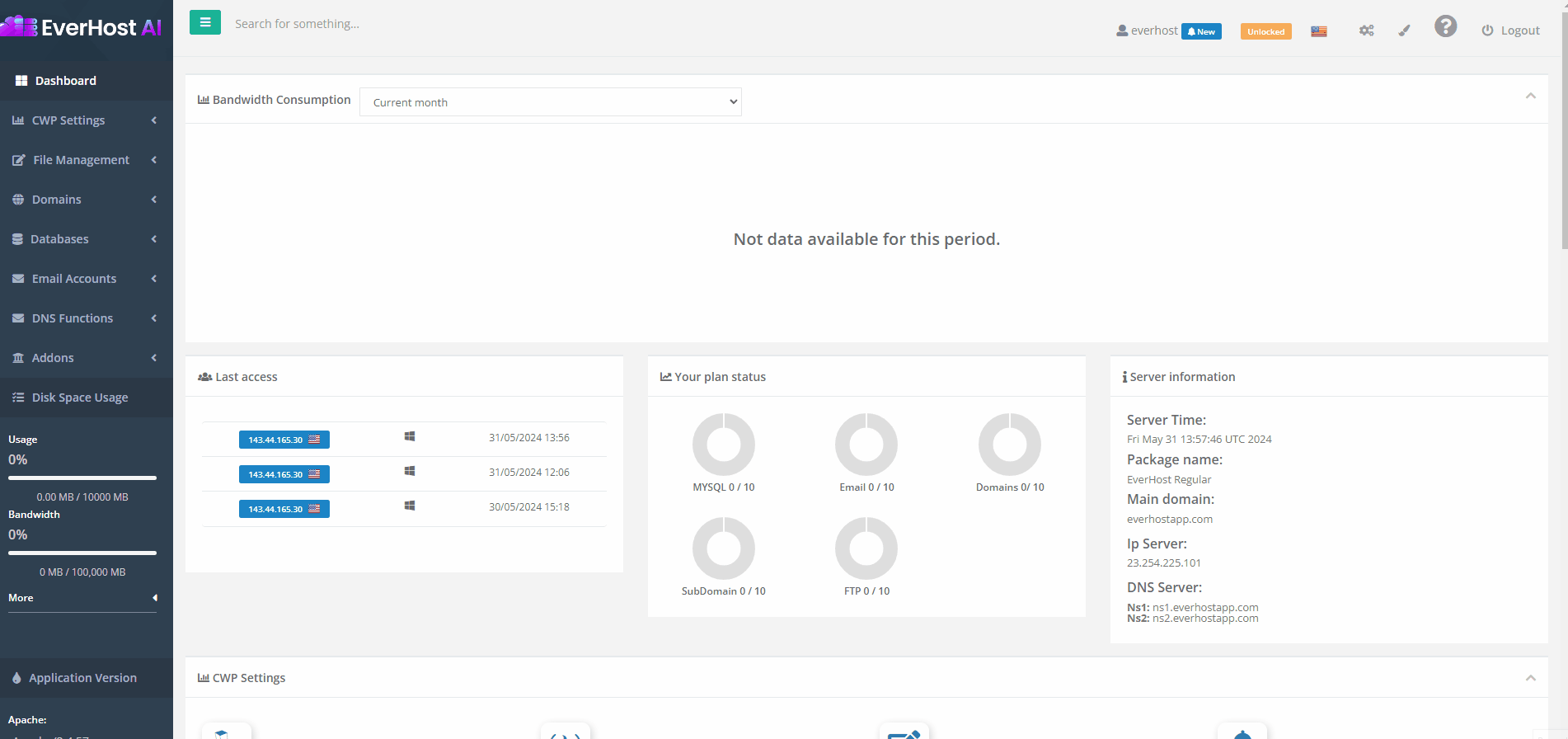Select the server IP 23.254.225.101
Image resolution: width=1568 pixels, height=739 pixels.
point(1163,562)
